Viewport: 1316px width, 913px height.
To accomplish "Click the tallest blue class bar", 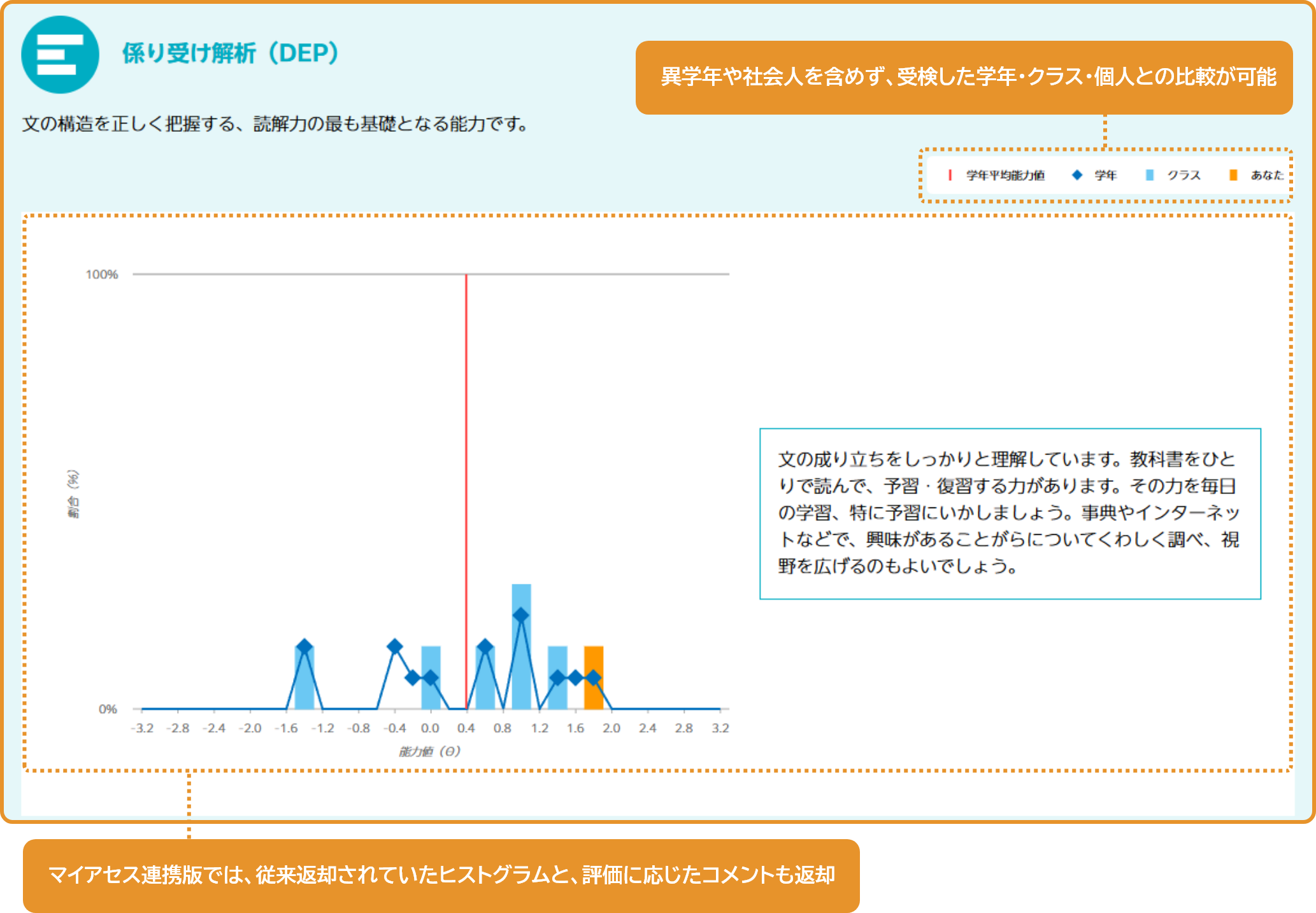I will pyautogui.click(x=521, y=646).
